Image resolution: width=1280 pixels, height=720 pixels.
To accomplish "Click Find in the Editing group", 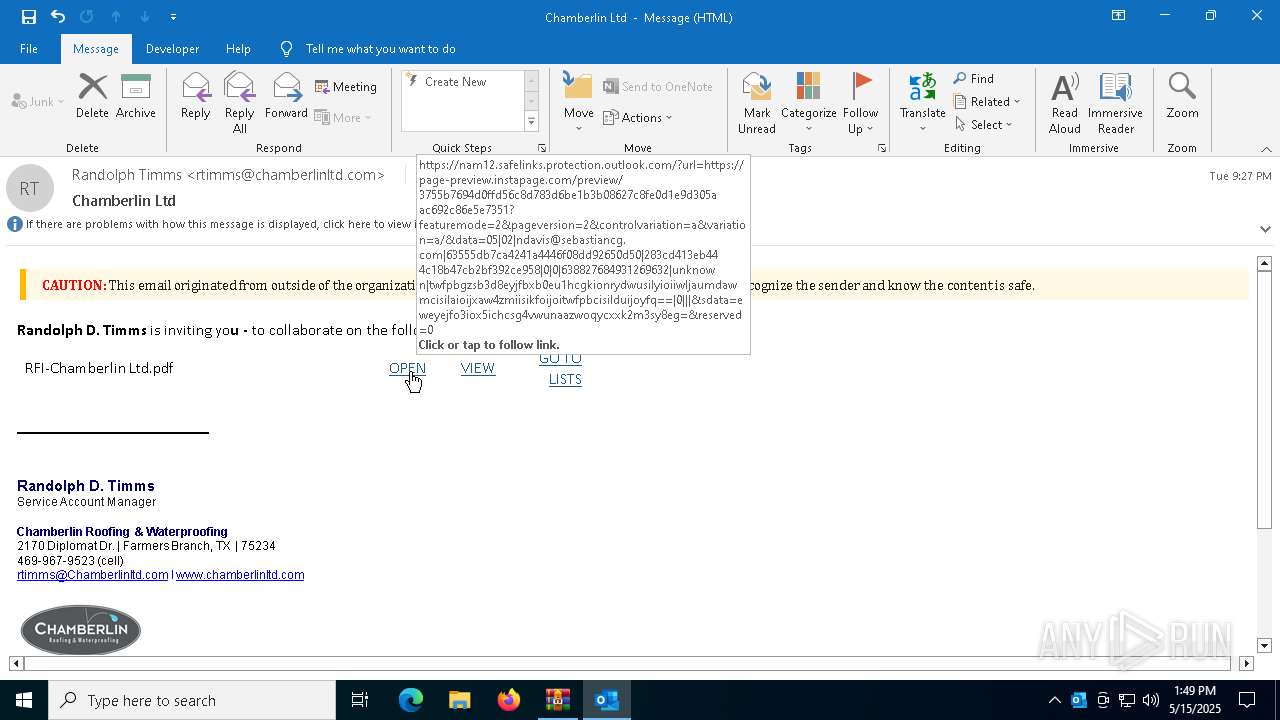I will [x=974, y=78].
